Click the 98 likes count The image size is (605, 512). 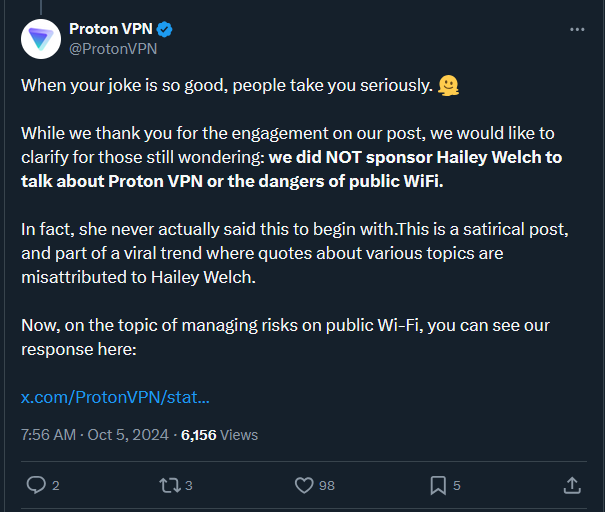tap(327, 486)
